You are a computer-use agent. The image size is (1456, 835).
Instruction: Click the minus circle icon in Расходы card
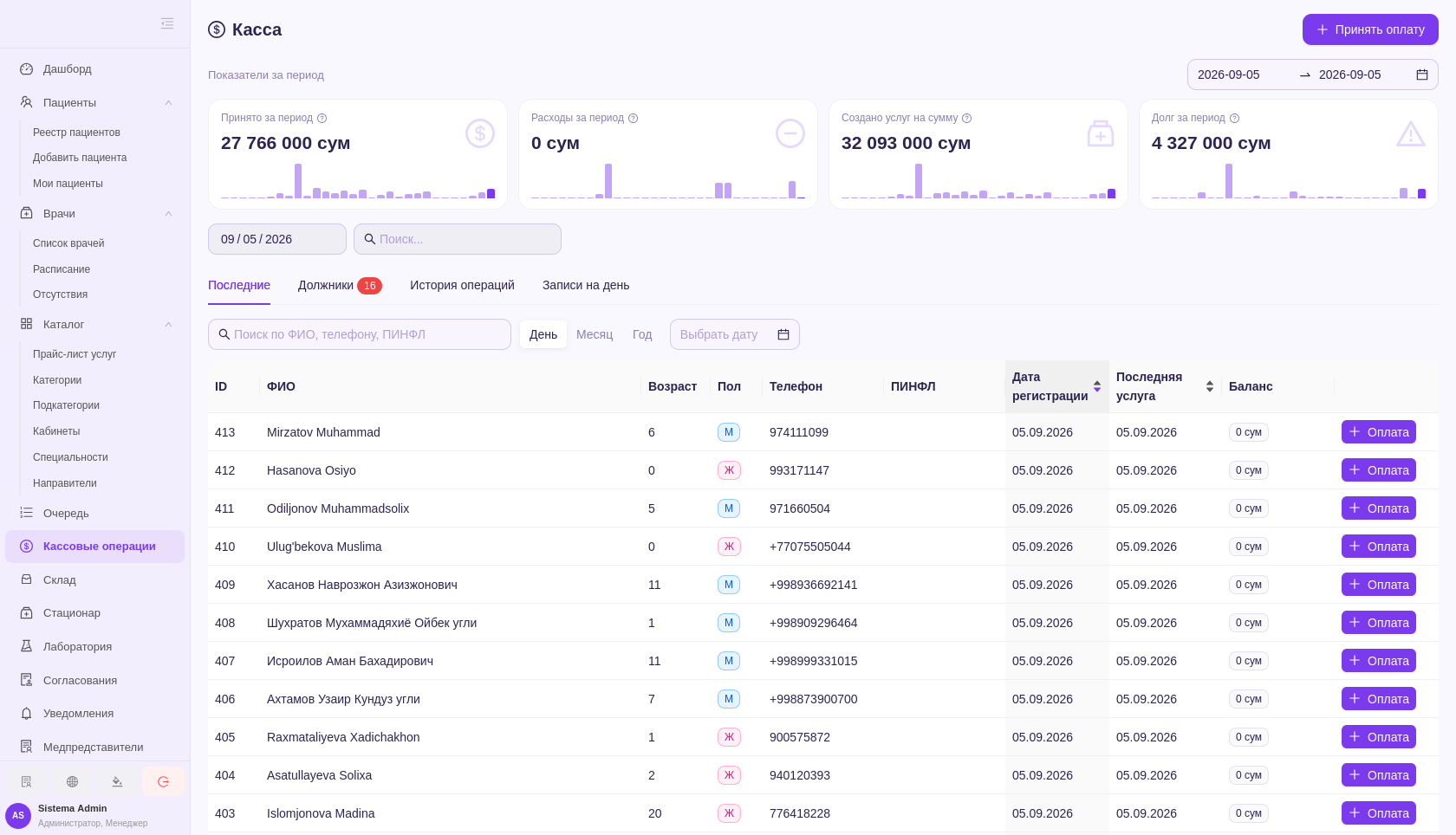790,133
